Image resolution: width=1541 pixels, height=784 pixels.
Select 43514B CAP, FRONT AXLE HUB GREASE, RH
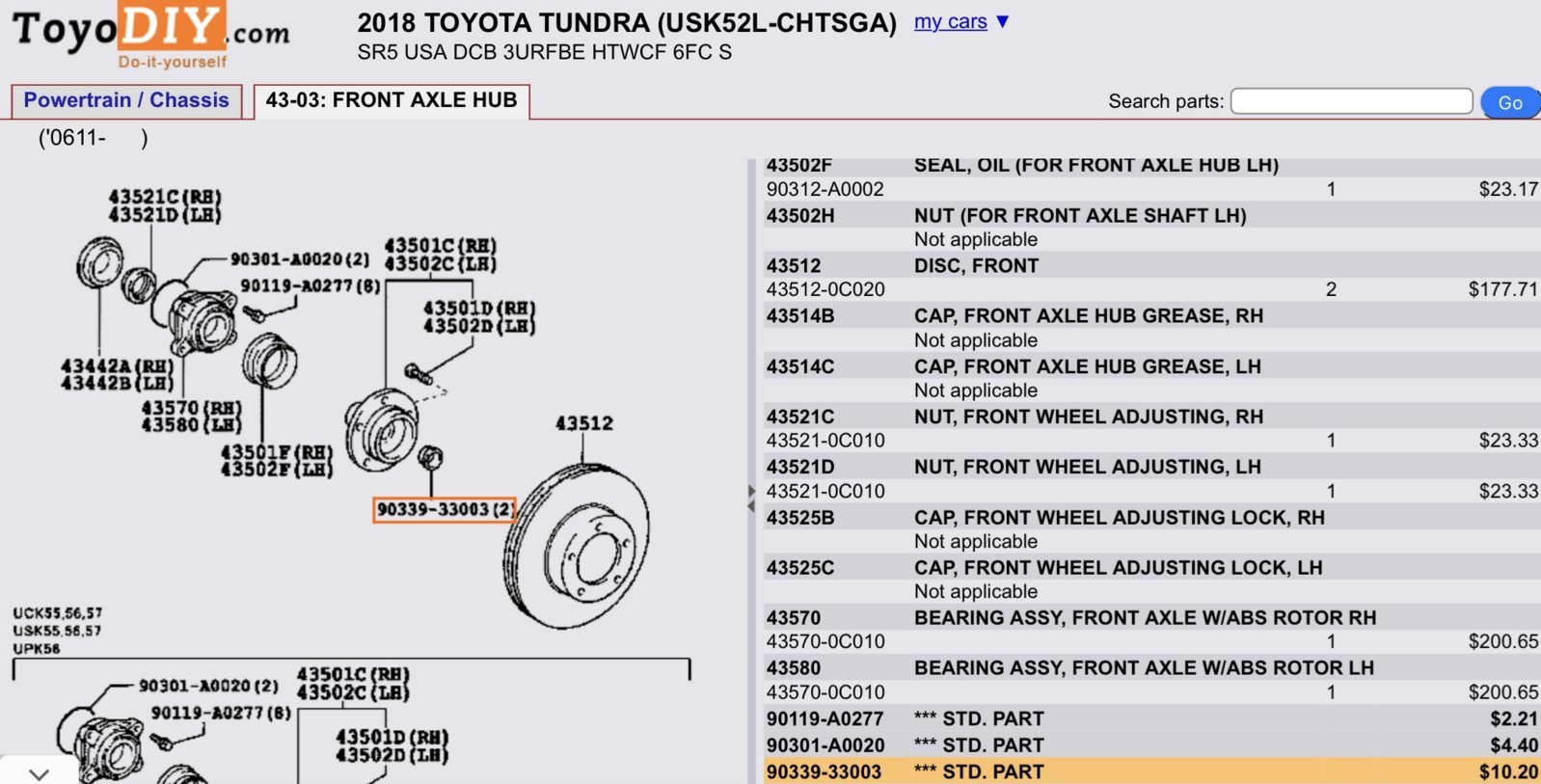[1152, 315]
